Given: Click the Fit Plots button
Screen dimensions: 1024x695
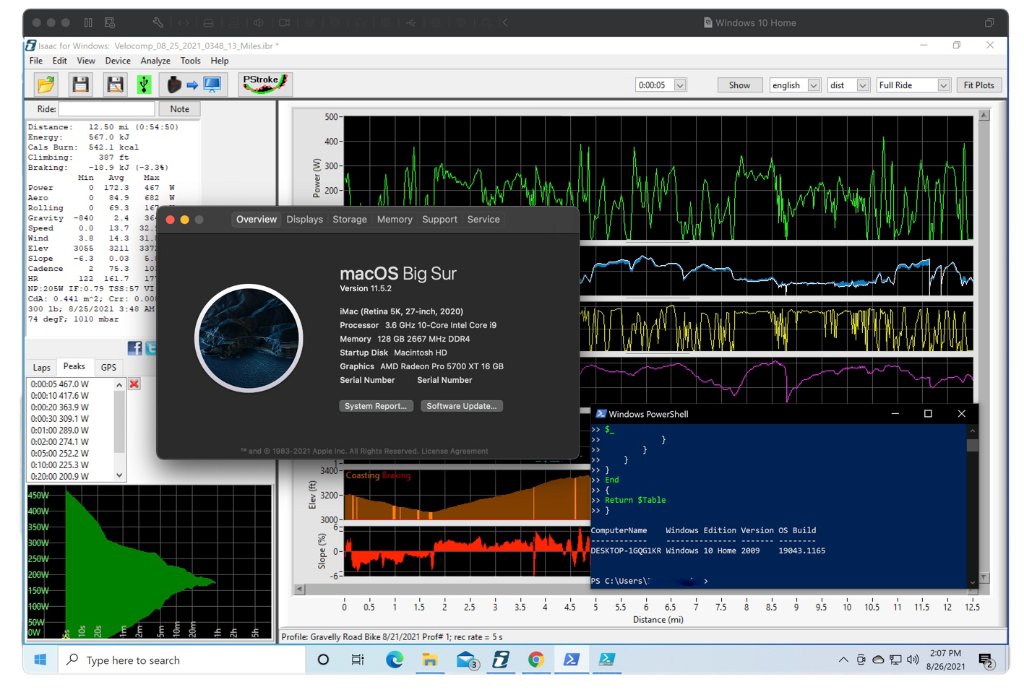Looking at the screenshot, I should 978,85.
